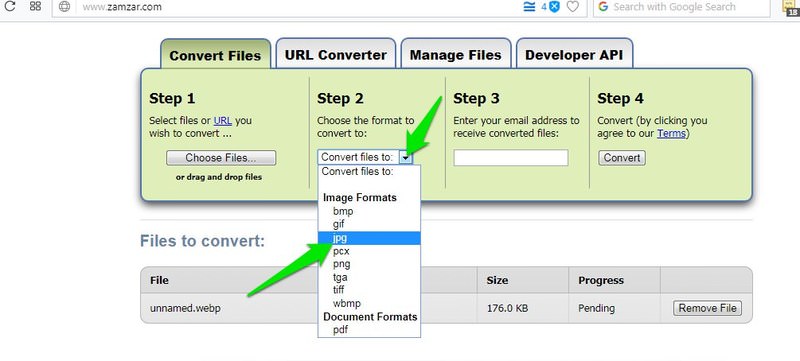Remove the unnamed.webp file from list
This screenshot has height=361, width=800.
point(707,308)
